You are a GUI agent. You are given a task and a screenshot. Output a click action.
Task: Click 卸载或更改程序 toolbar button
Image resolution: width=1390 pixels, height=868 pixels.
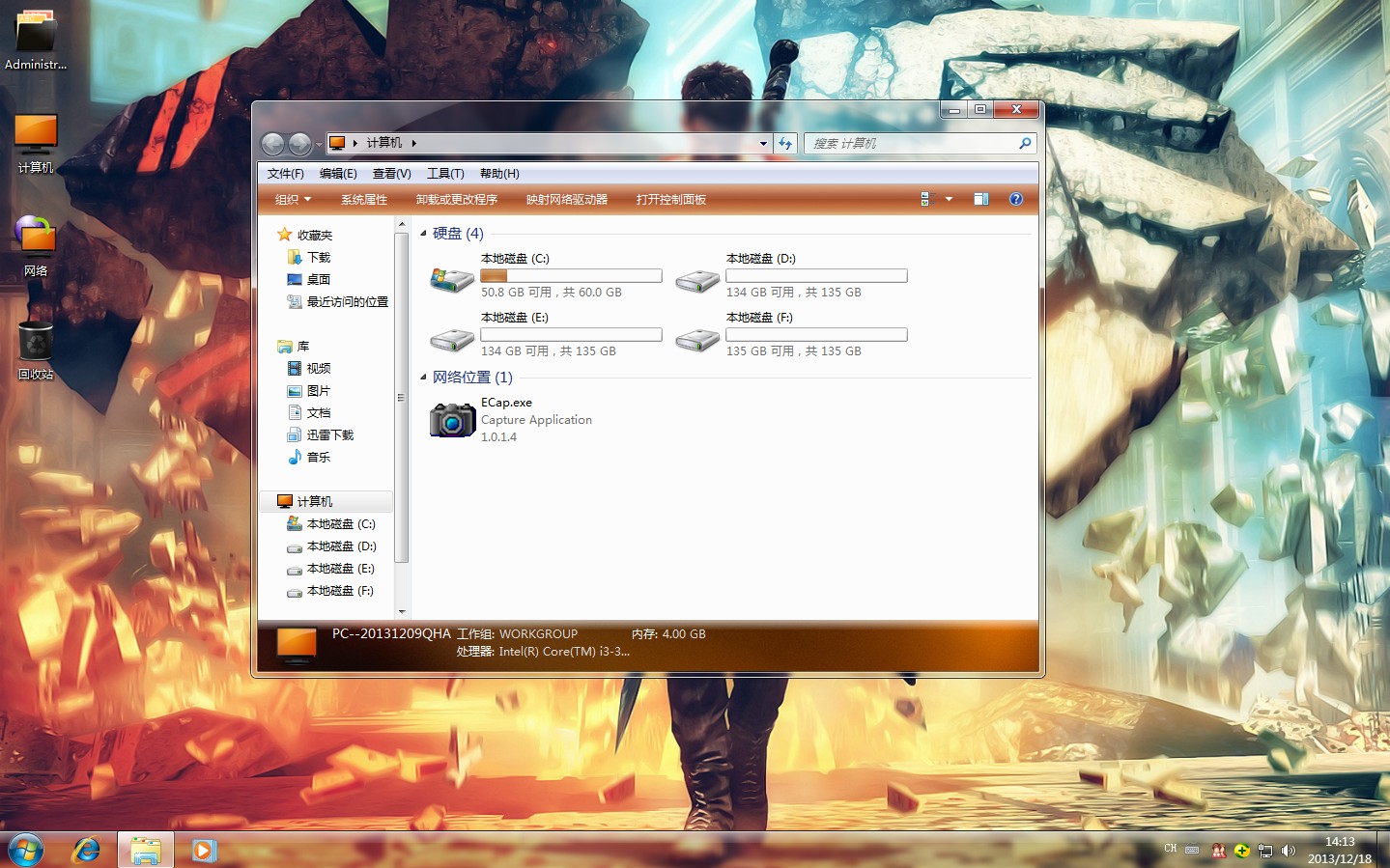coord(457,199)
